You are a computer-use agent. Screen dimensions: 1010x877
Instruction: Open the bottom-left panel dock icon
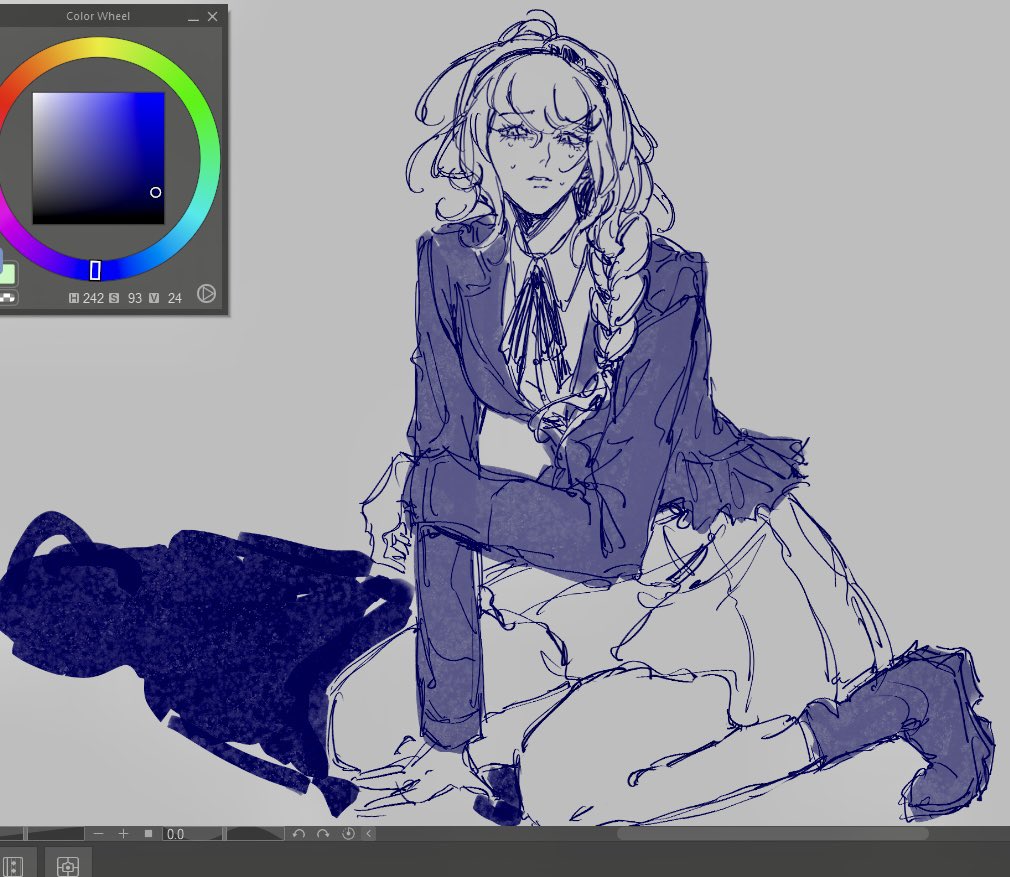(12, 865)
